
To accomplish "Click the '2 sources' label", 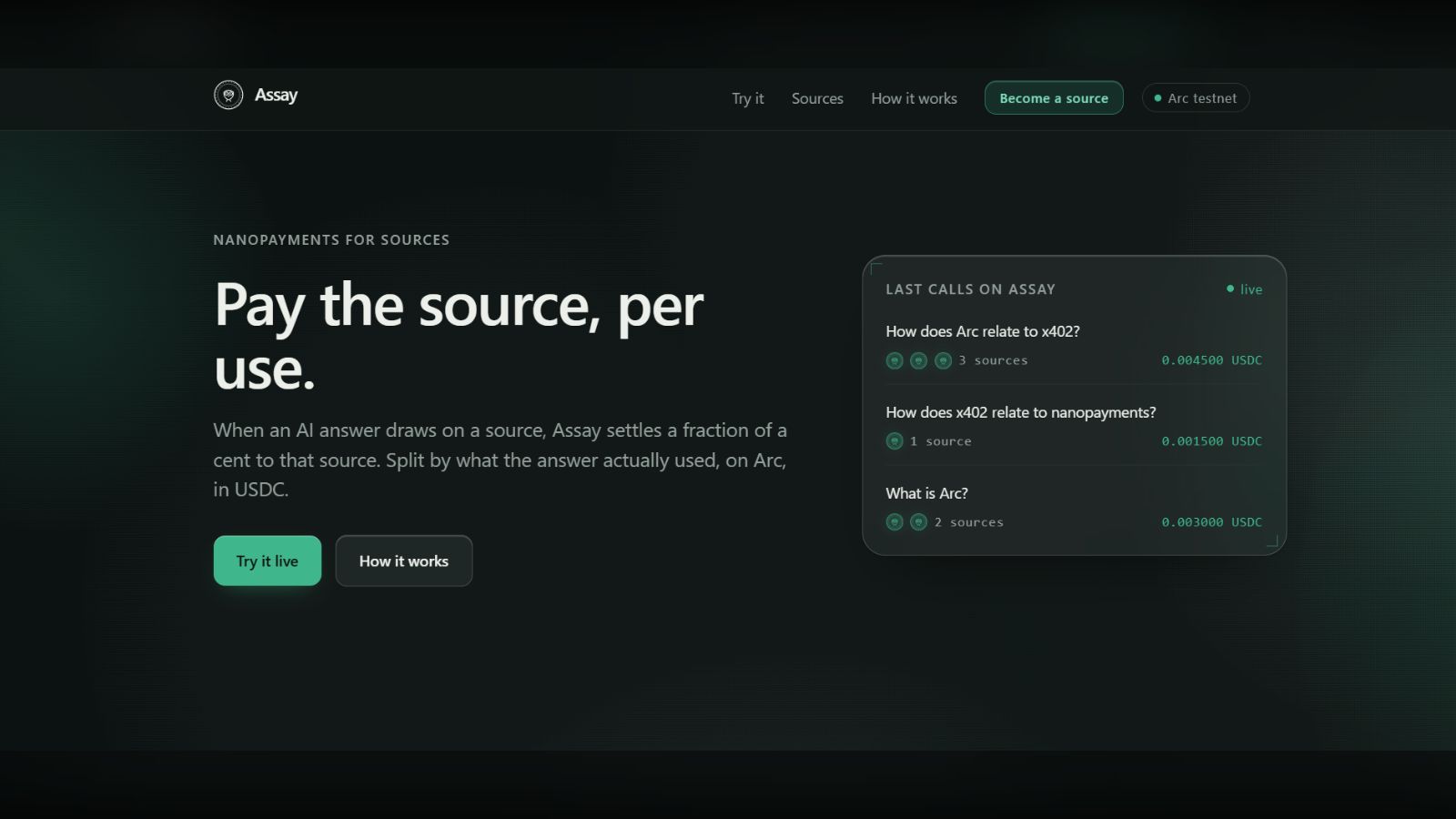I will click(x=969, y=522).
